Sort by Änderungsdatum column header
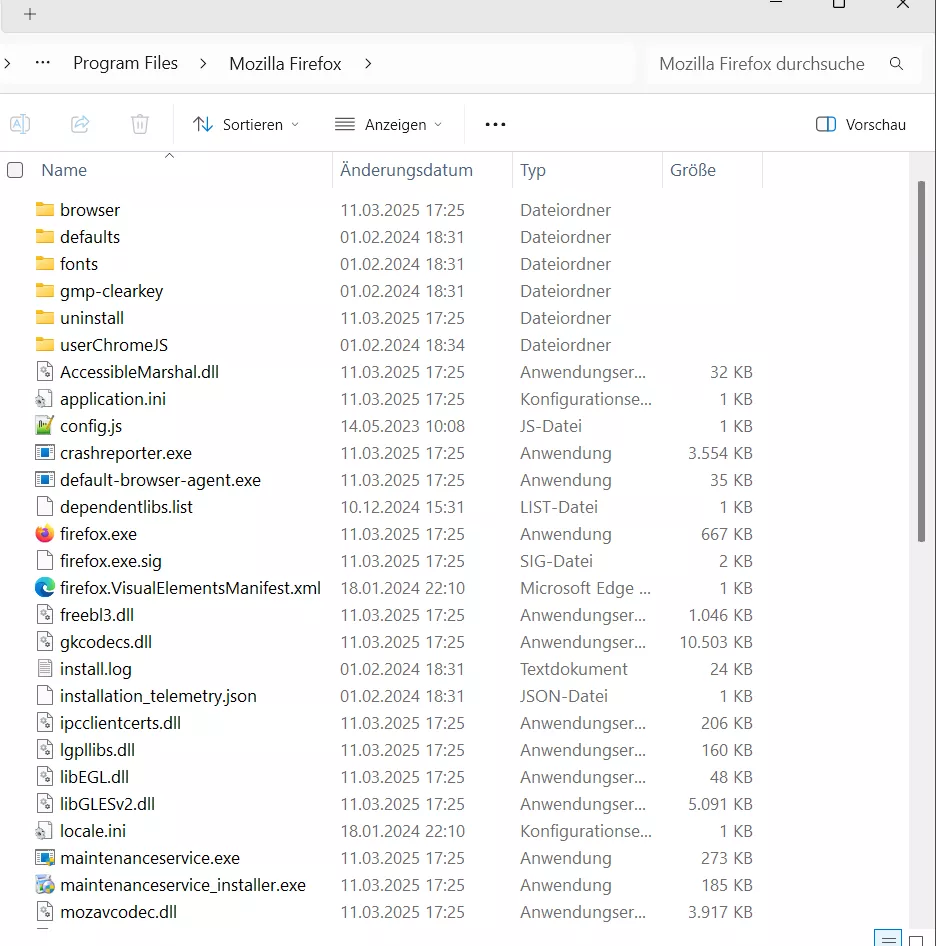Screen dimensions: 936x946 coord(406,170)
